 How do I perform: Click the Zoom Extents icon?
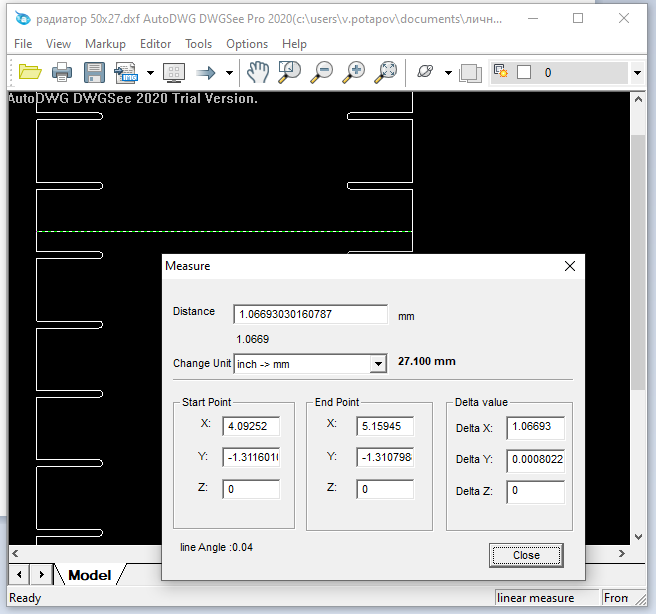pyautogui.click(x=387, y=72)
